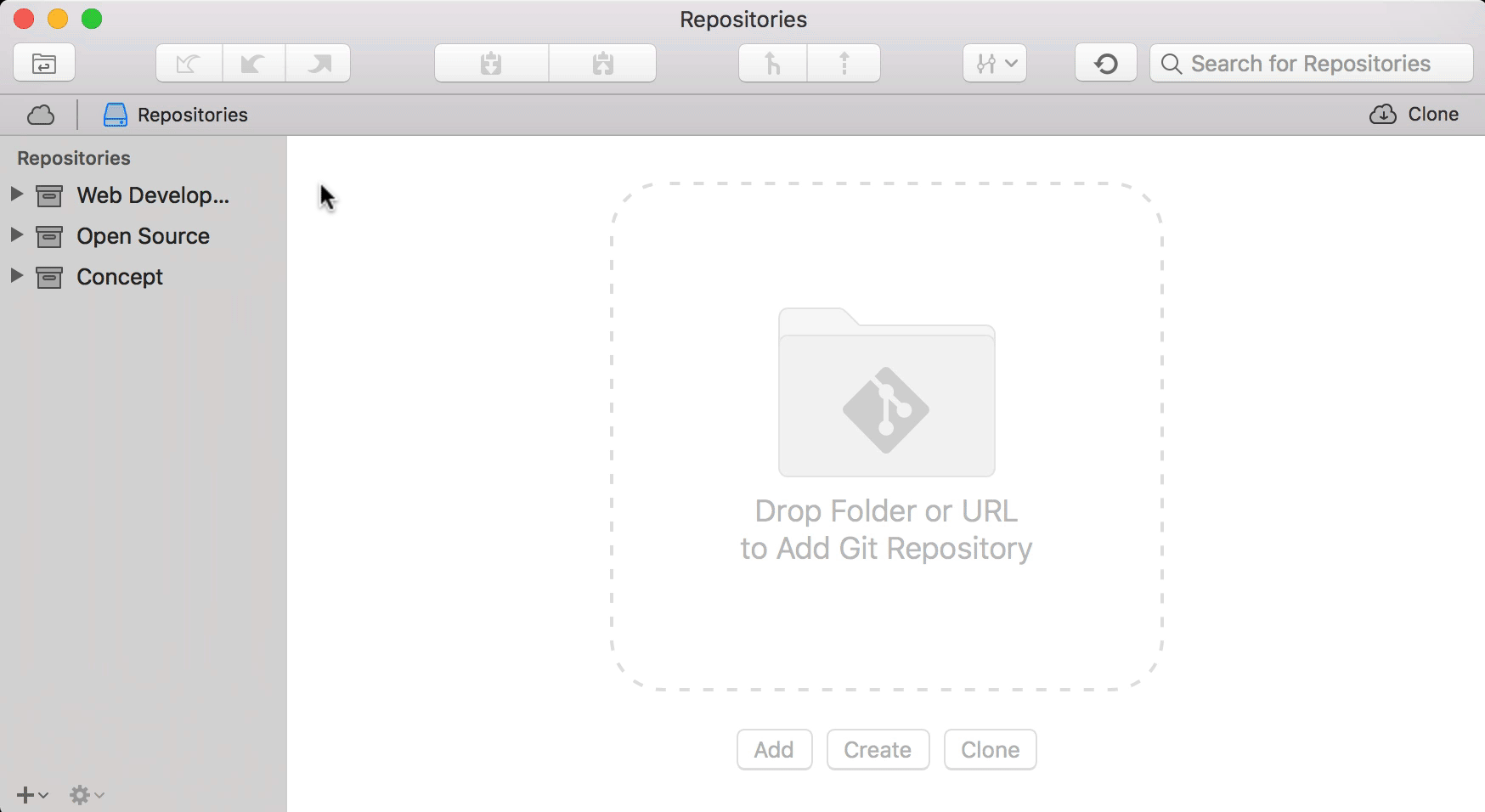This screenshot has height=812, width=1485.
Task: Select Repositories in the breadcrumb bar
Action: (x=192, y=115)
